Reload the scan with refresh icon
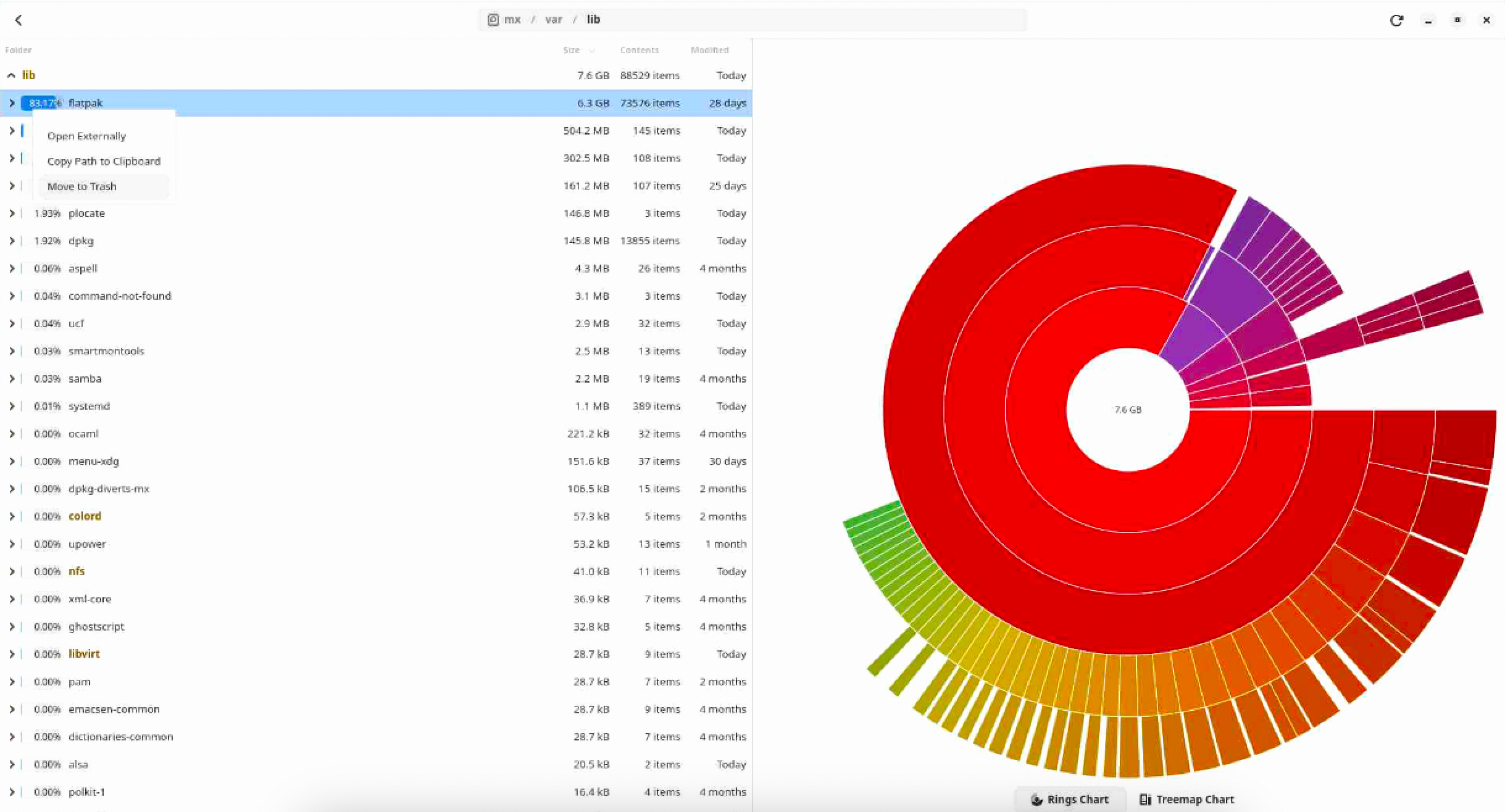 point(1396,20)
